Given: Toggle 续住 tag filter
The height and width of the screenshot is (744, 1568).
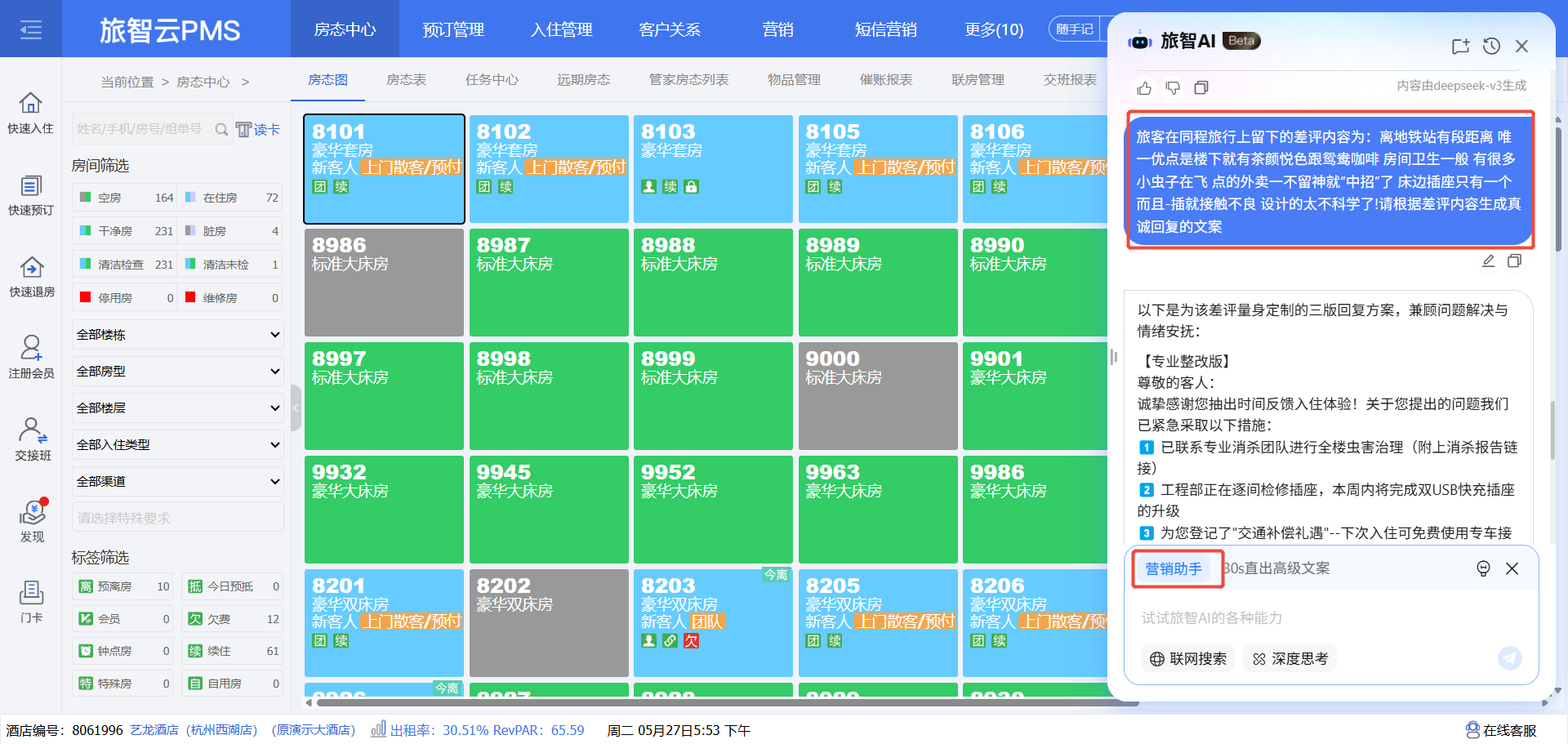Looking at the screenshot, I should [x=232, y=651].
